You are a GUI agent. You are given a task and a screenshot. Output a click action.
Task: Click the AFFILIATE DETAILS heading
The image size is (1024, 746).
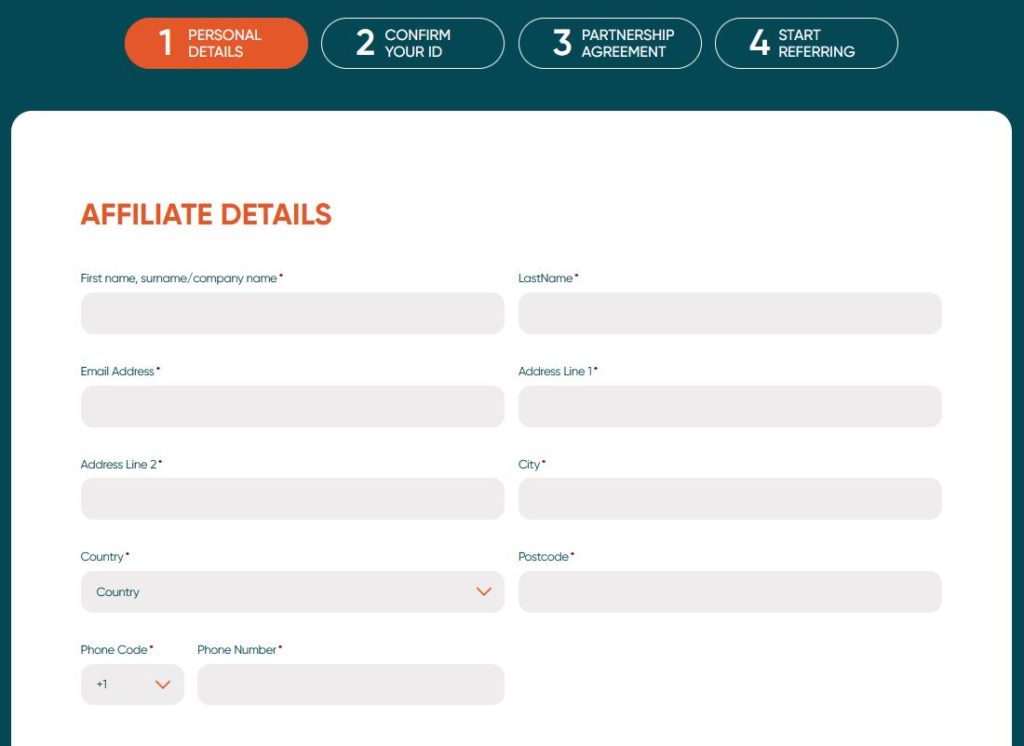pos(206,214)
